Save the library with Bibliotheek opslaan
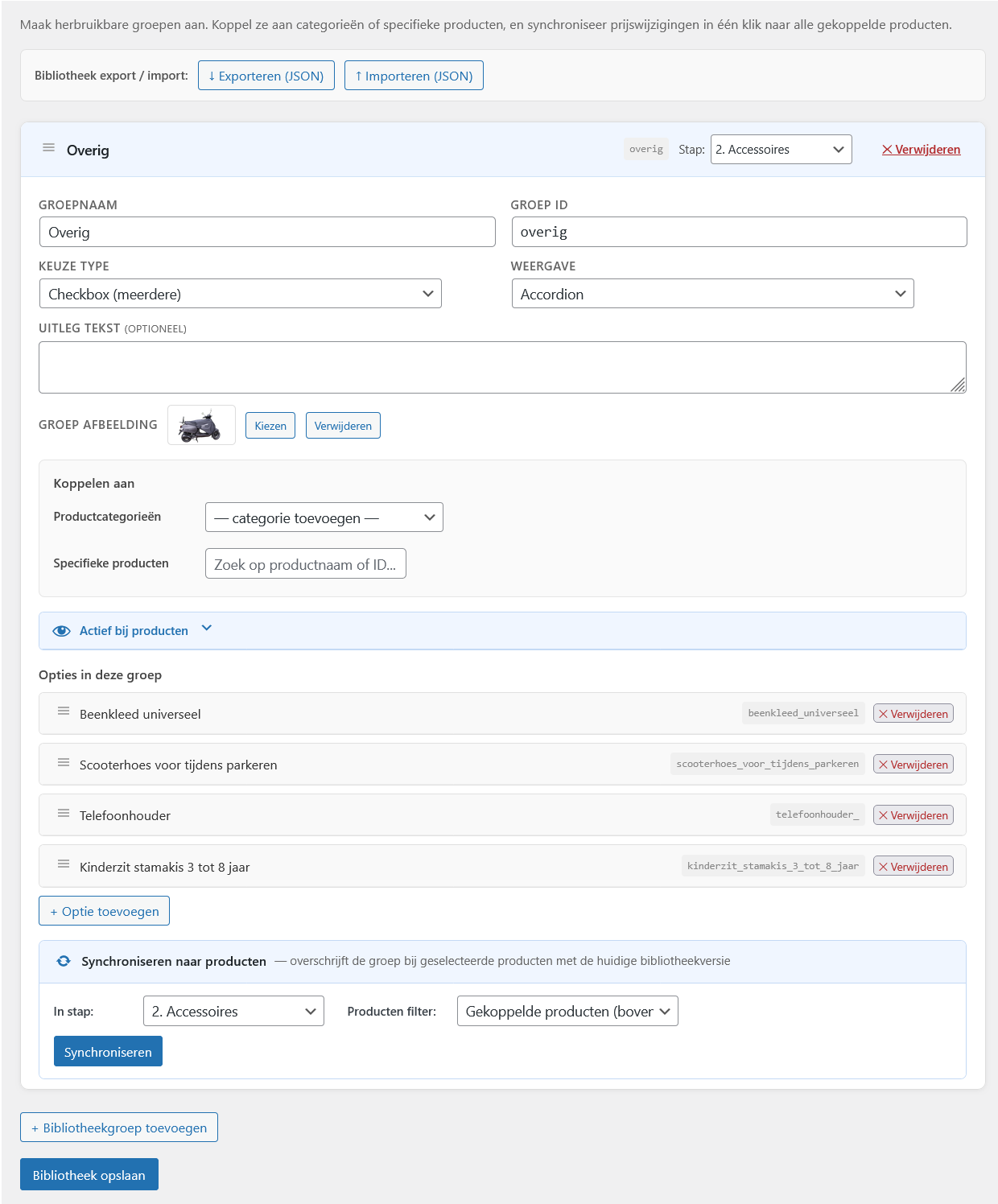The width and height of the screenshot is (998, 1204). [89, 1174]
